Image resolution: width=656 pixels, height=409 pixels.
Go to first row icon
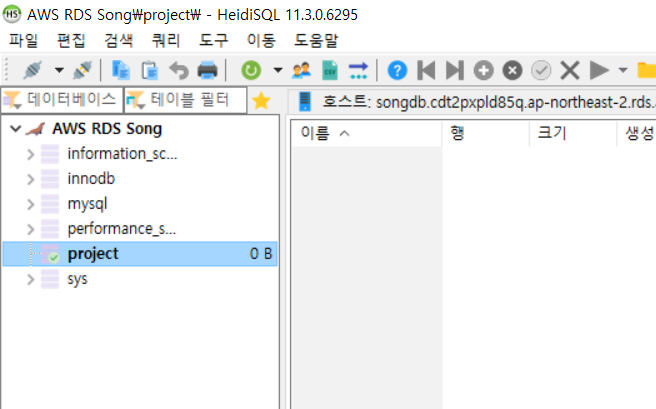click(426, 70)
